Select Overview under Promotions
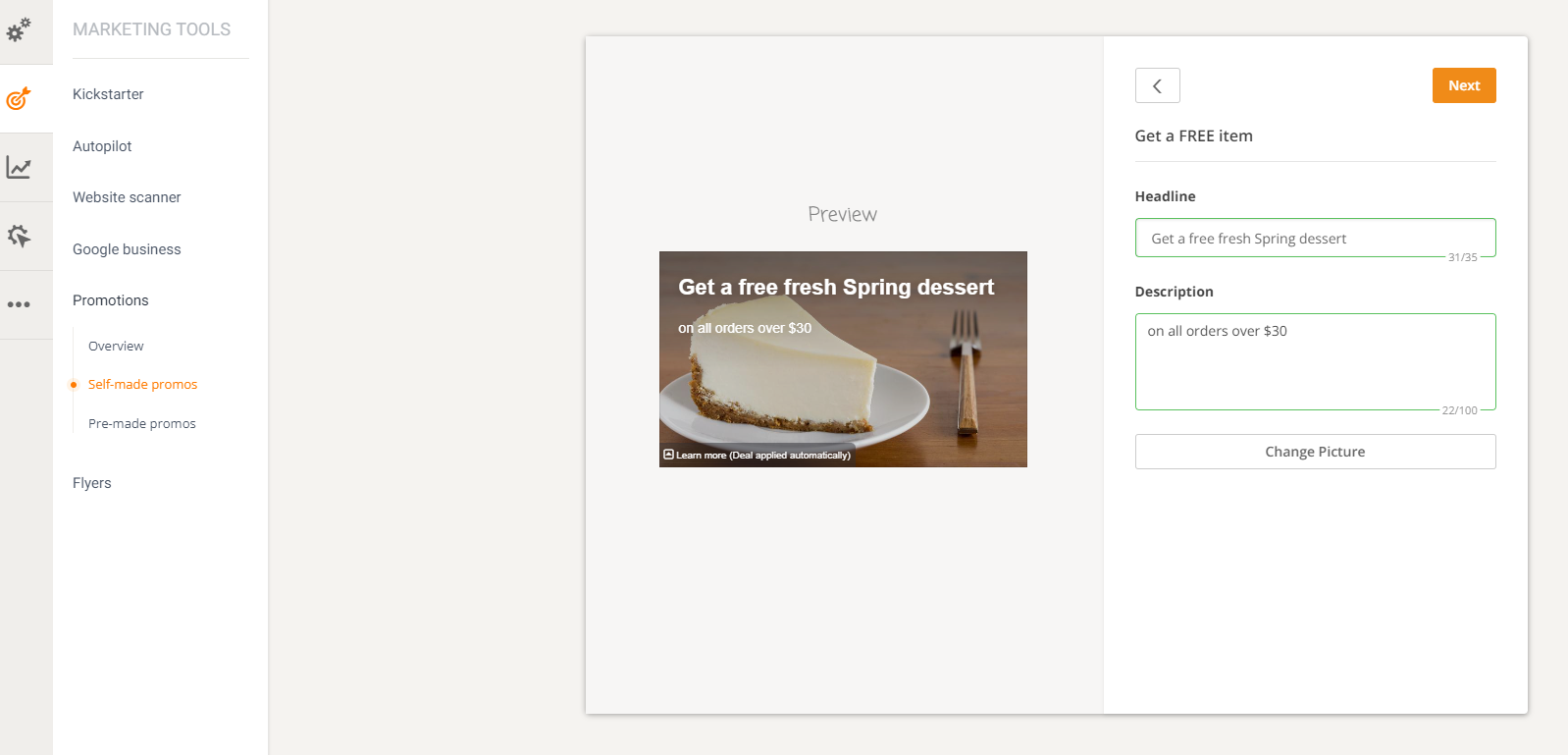 pyautogui.click(x=116, y=346)
